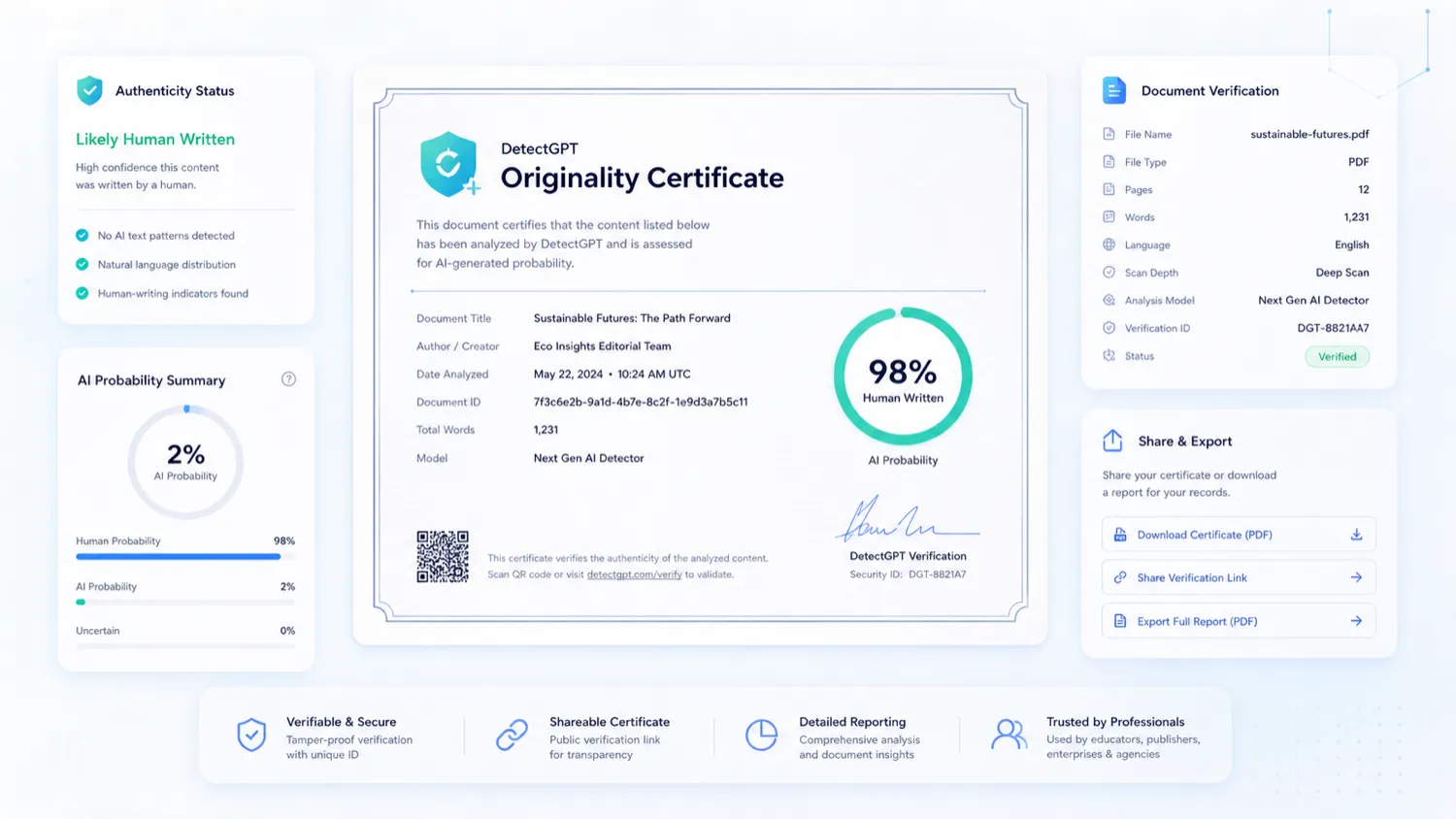Click the Trusted by Professionals feature title
The image size is (1456, 819).
1115,722
